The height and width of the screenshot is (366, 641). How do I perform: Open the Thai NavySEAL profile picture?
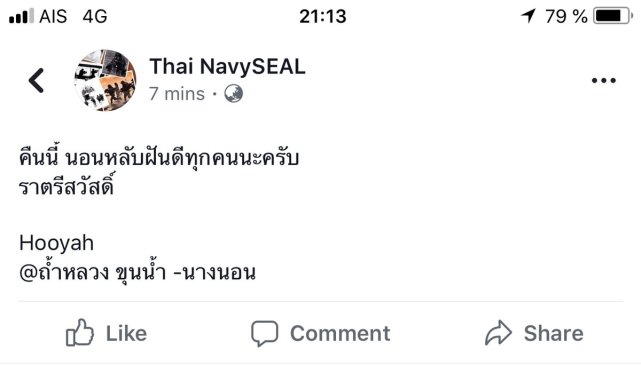pyautogui.click(x=105, y=80)
